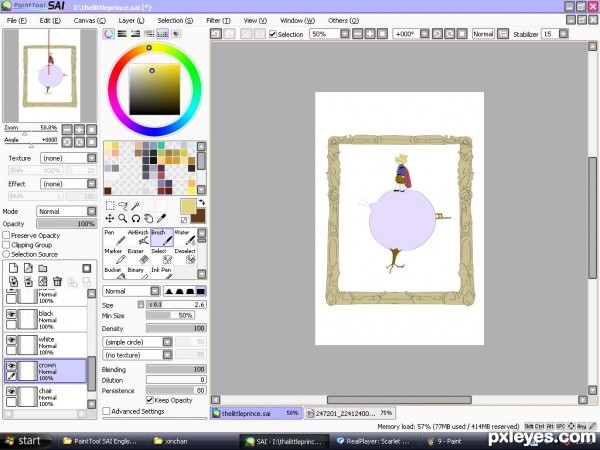Open the brush blending Normal dropdown
Screen dimensions: 600x450
point(131,291)
